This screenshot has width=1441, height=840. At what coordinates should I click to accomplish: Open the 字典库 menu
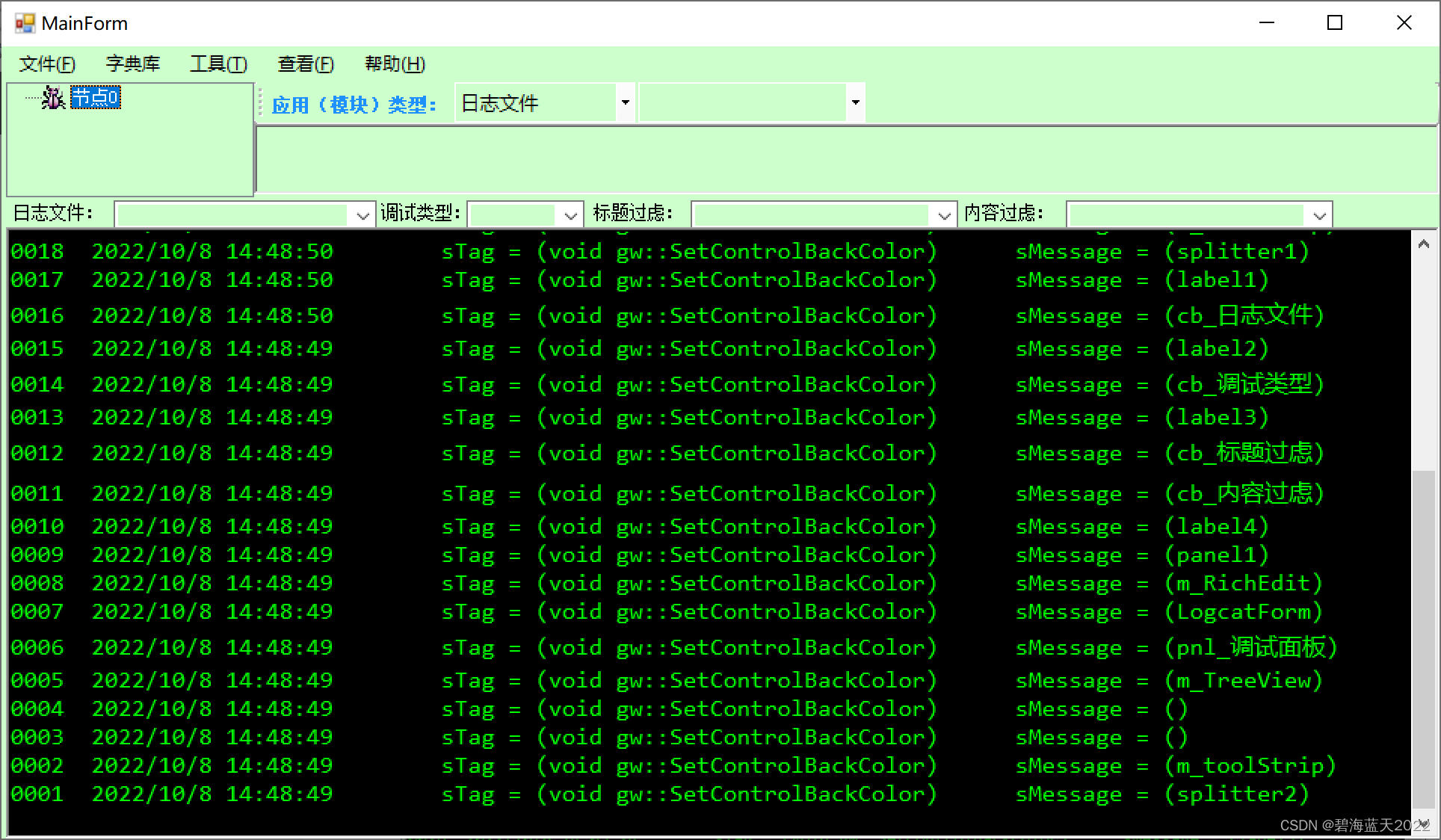tap(133, 64)
